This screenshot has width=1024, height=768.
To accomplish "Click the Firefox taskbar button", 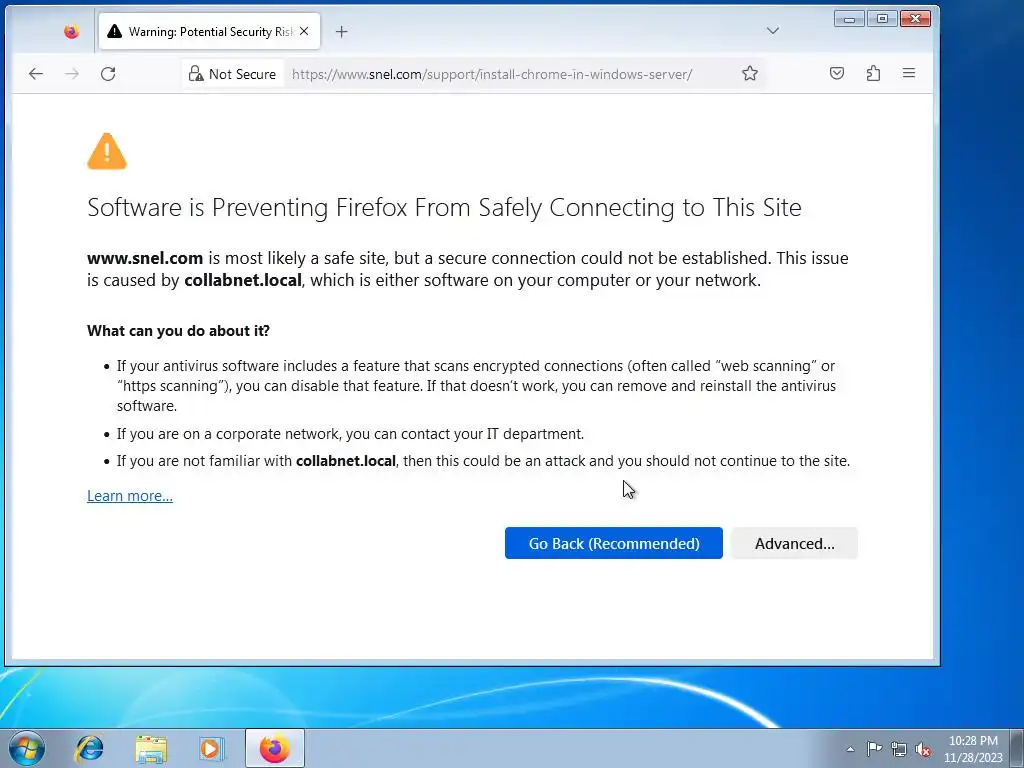I will 275,748.
